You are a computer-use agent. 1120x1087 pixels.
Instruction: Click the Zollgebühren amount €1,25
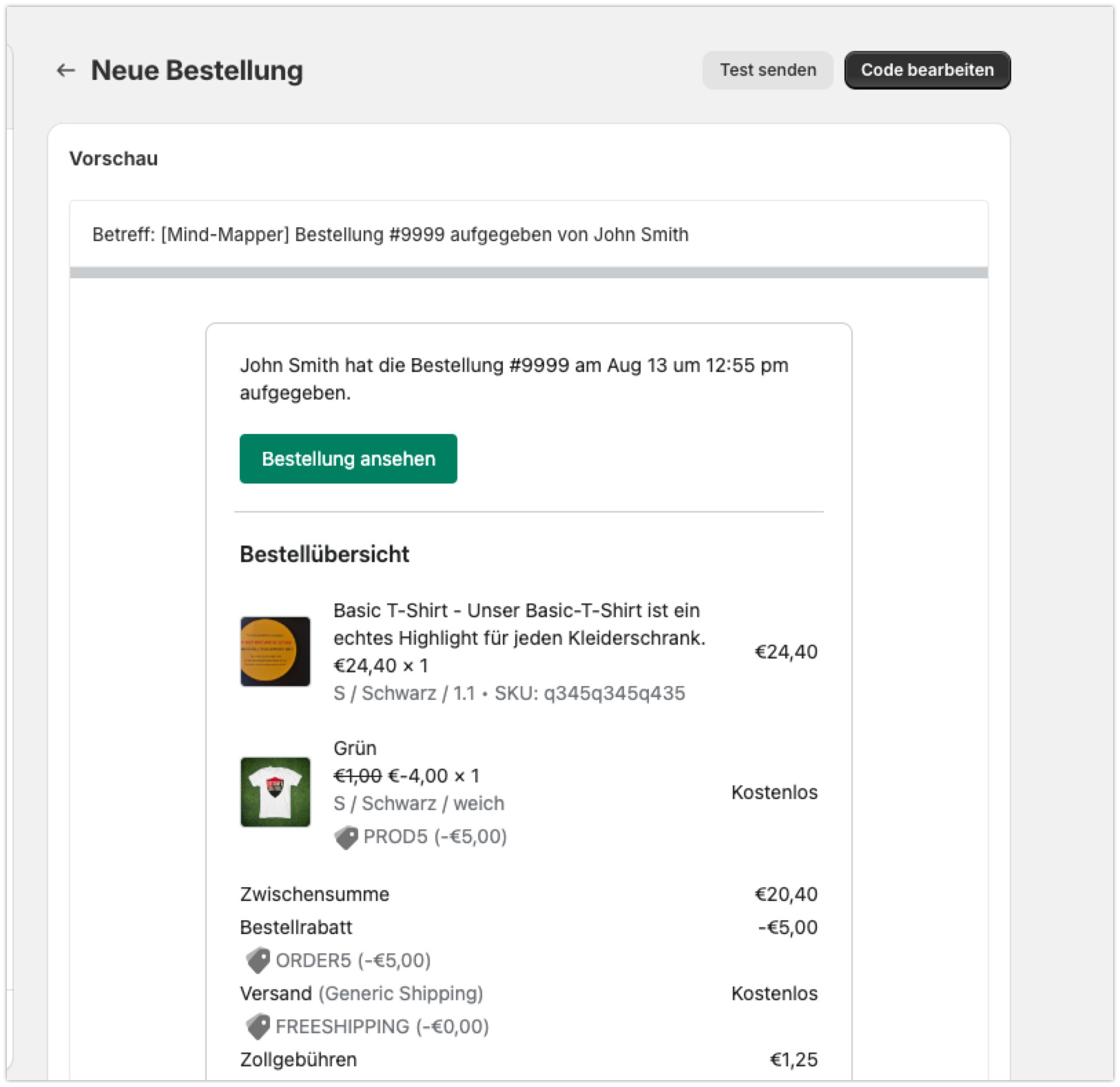coord(794,1059)
